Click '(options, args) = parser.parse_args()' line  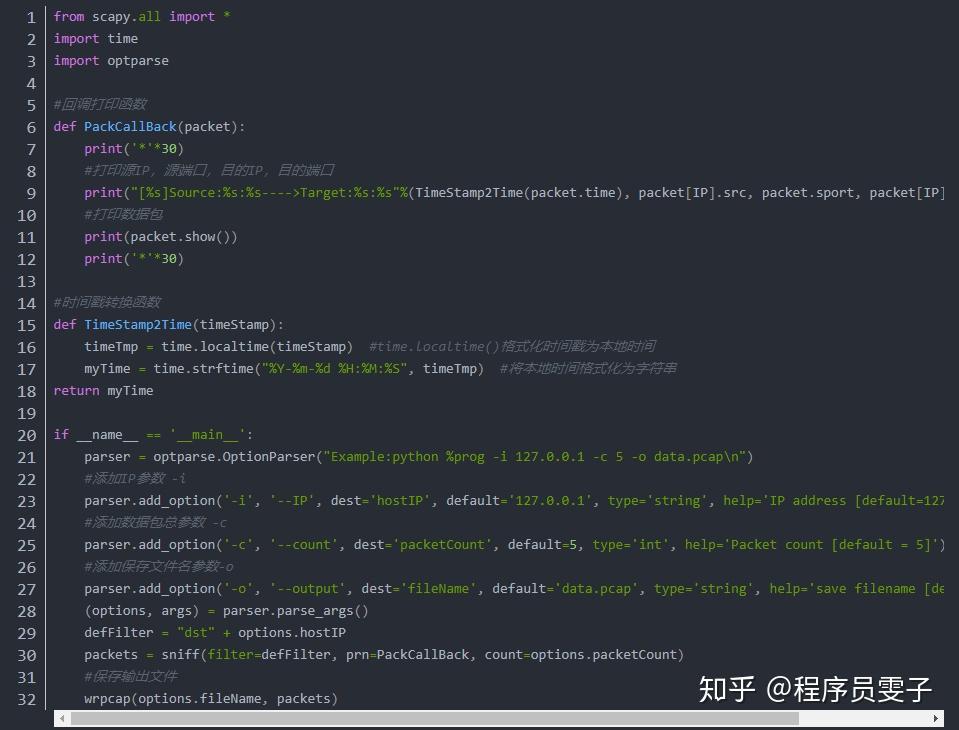(226, 611)
